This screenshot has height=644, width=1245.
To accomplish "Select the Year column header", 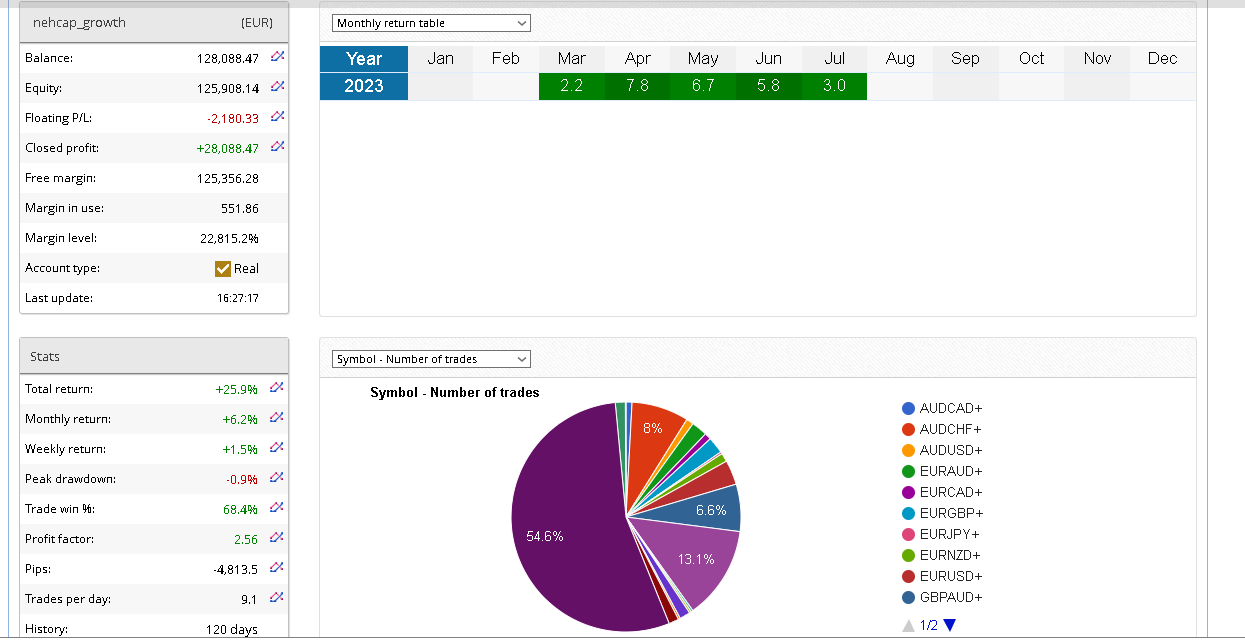I will (x=364, y=59).
